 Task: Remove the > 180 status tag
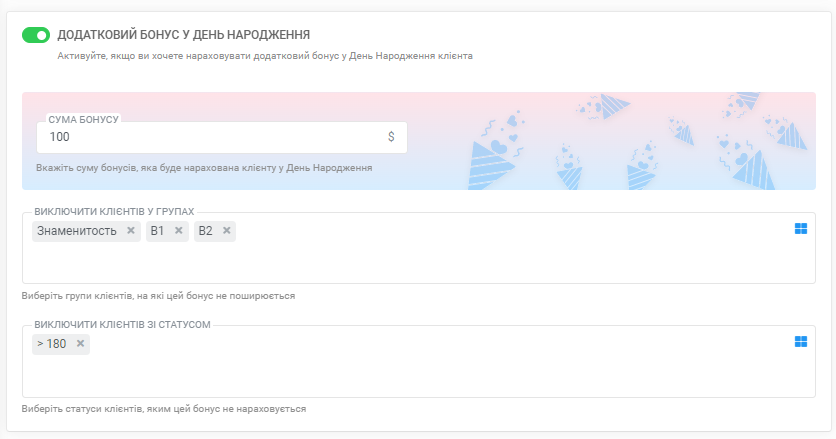[x=81, y=344]
